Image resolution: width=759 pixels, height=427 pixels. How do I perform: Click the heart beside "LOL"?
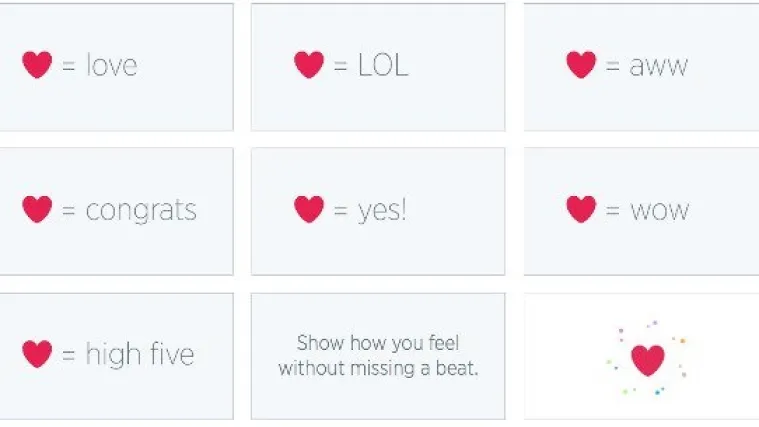point(309,65)
